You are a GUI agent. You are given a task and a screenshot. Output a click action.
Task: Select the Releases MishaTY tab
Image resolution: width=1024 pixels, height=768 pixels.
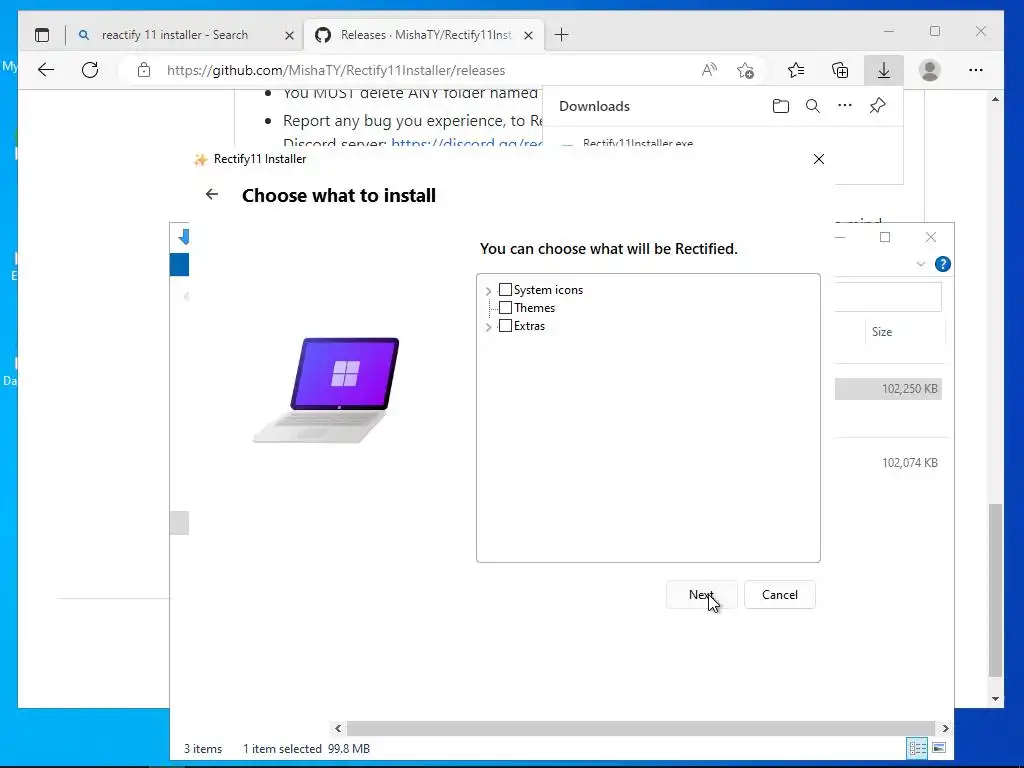click(x=424, y=35)
